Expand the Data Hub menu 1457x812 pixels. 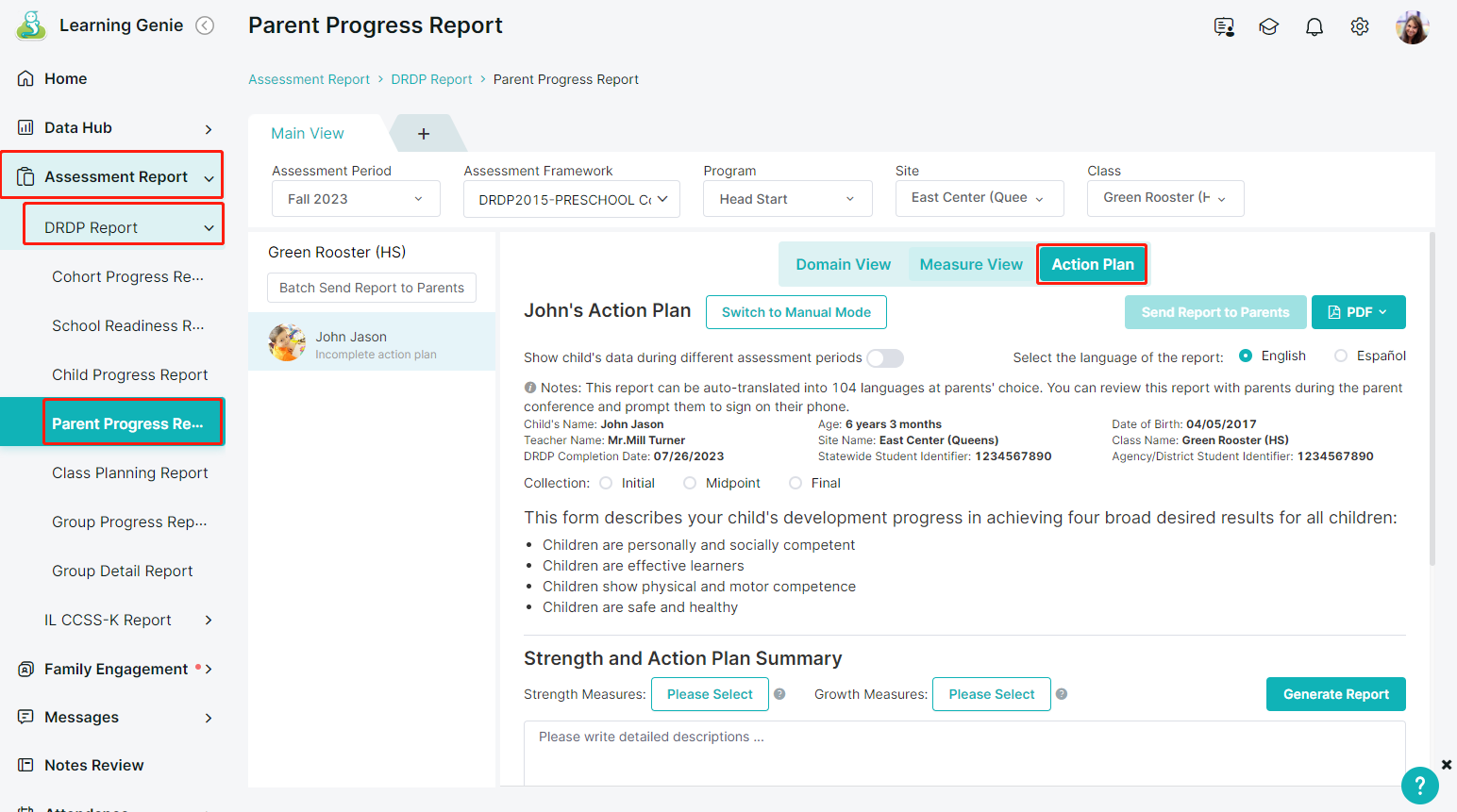209,129
